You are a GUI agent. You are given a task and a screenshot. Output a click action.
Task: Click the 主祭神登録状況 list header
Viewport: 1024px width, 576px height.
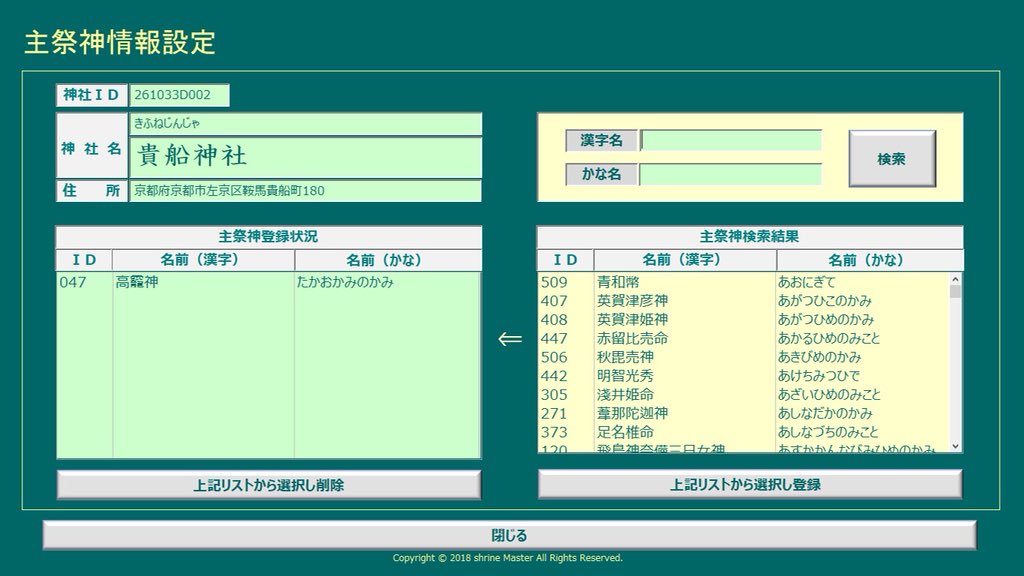click(268, 236)
